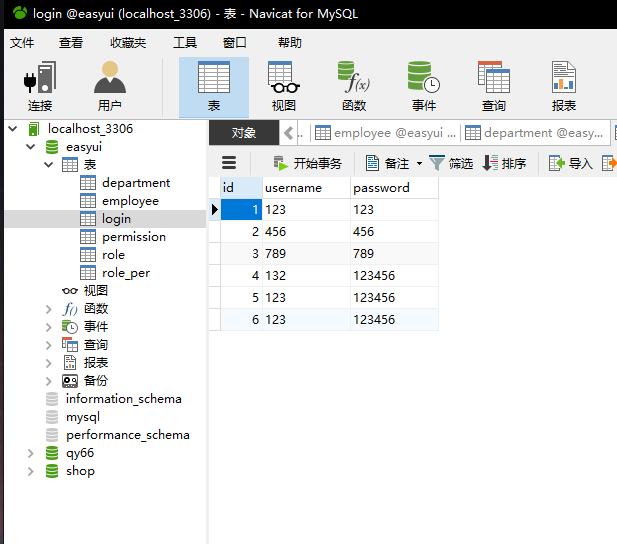This screenshot has width=617, height=544.
Task: Open the 用户 user manager
Action: coord(110,87)
